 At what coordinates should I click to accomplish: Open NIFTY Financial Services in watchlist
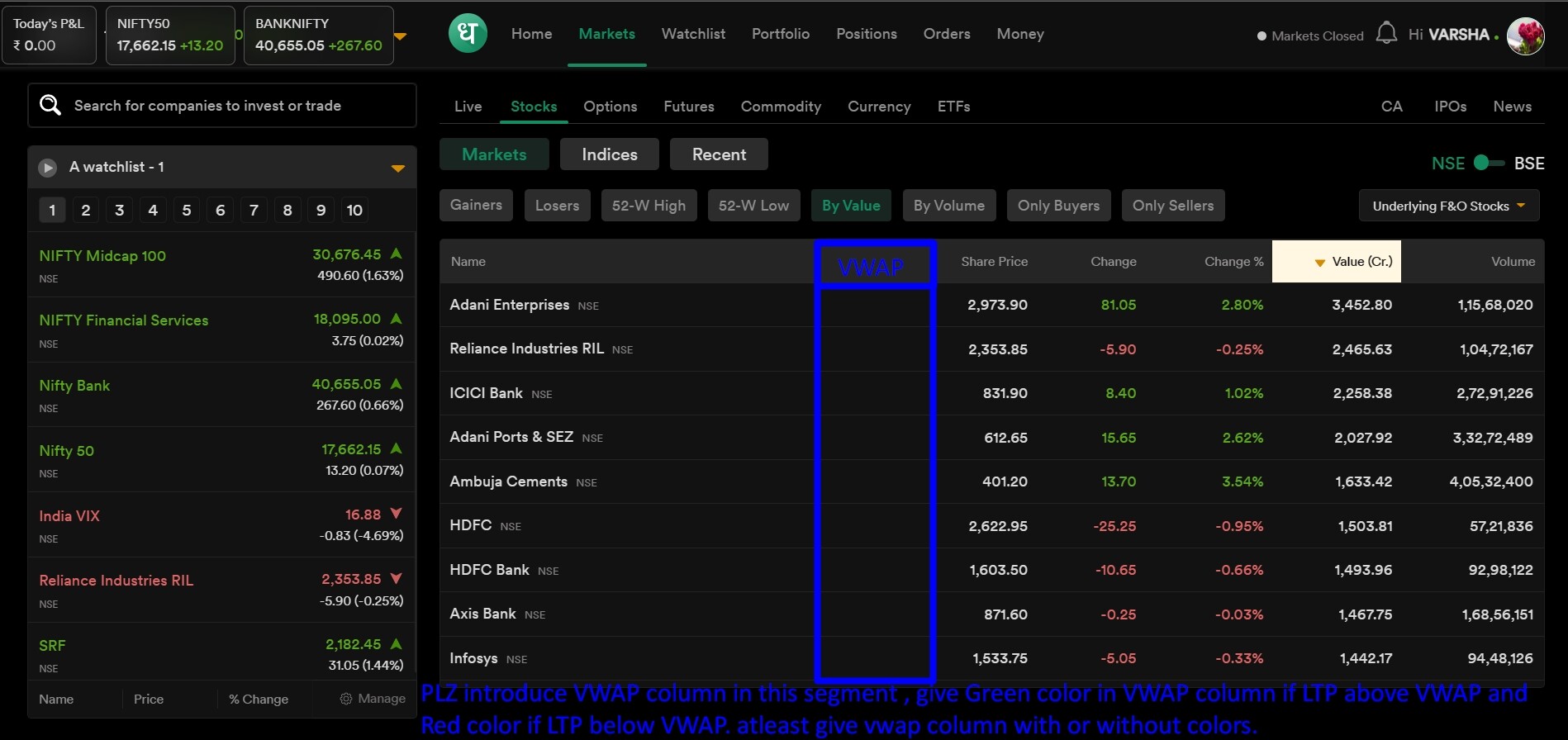tap(221, 330)
